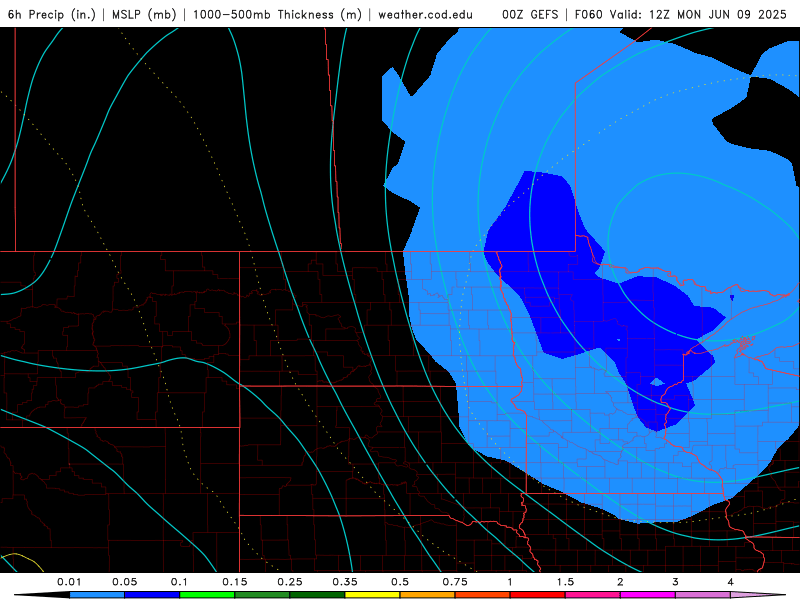The image size is (800, 600).
Task: Click the '0.01' legend value
Action: (69, 582)
